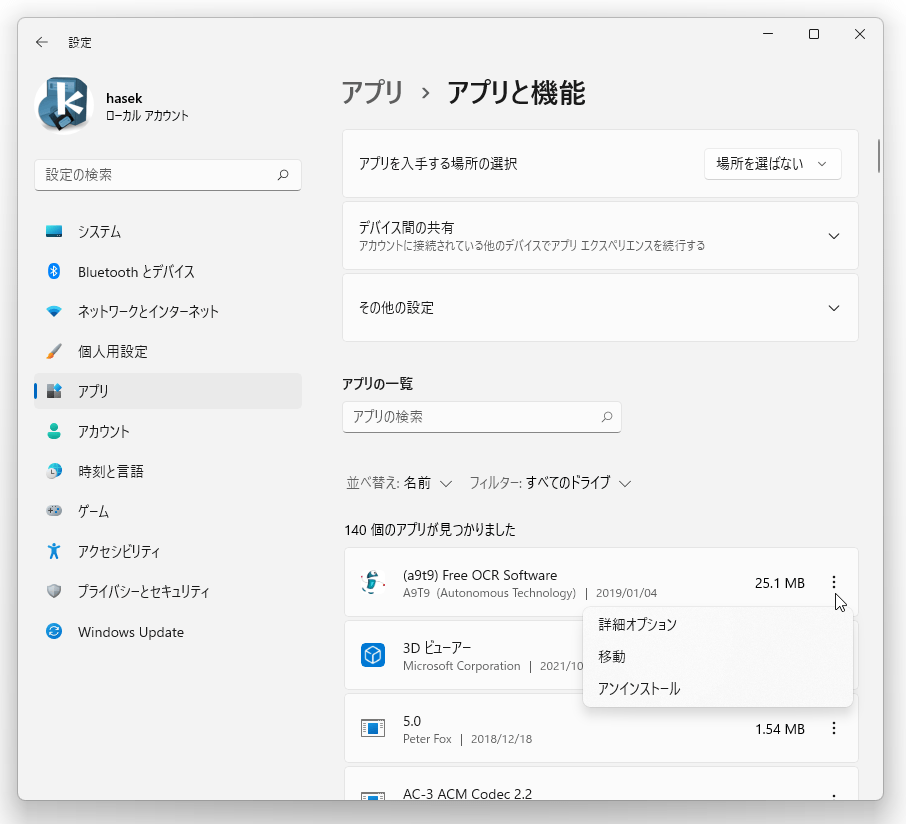Choose 移動 from the context menu
Image resolution: width=906 pixels, height=824 pixels.
click(x=718, y=656)
